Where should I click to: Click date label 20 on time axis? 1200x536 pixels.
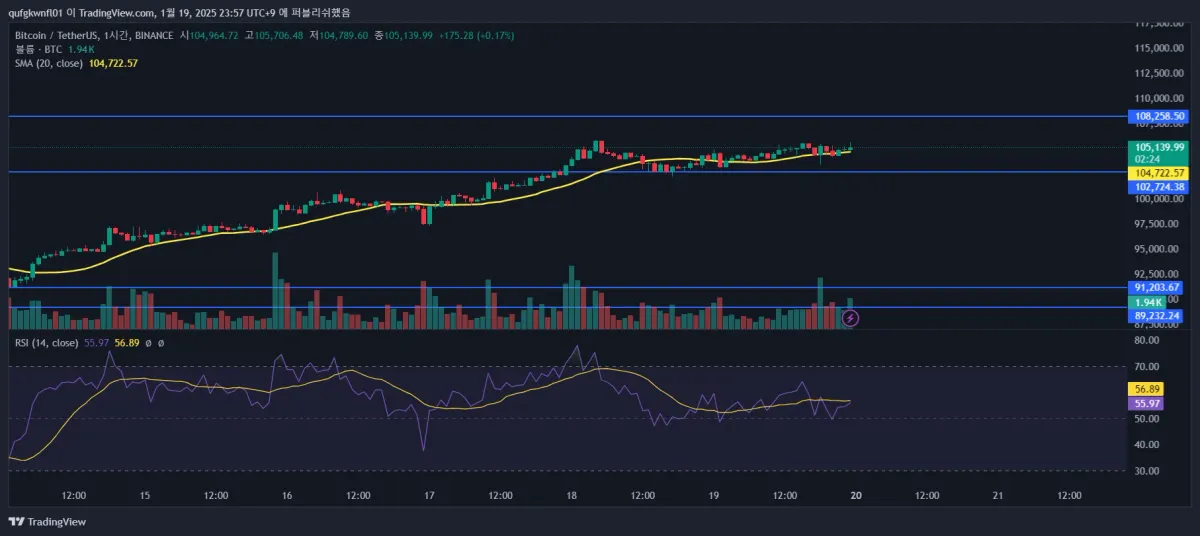pos(856,495)
